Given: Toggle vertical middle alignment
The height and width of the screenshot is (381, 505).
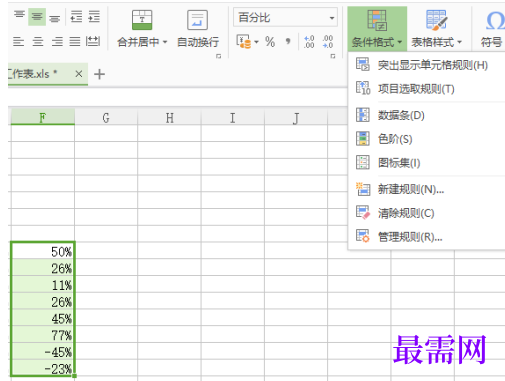Looking at the screenshot, I should click(x=37, y=16).
